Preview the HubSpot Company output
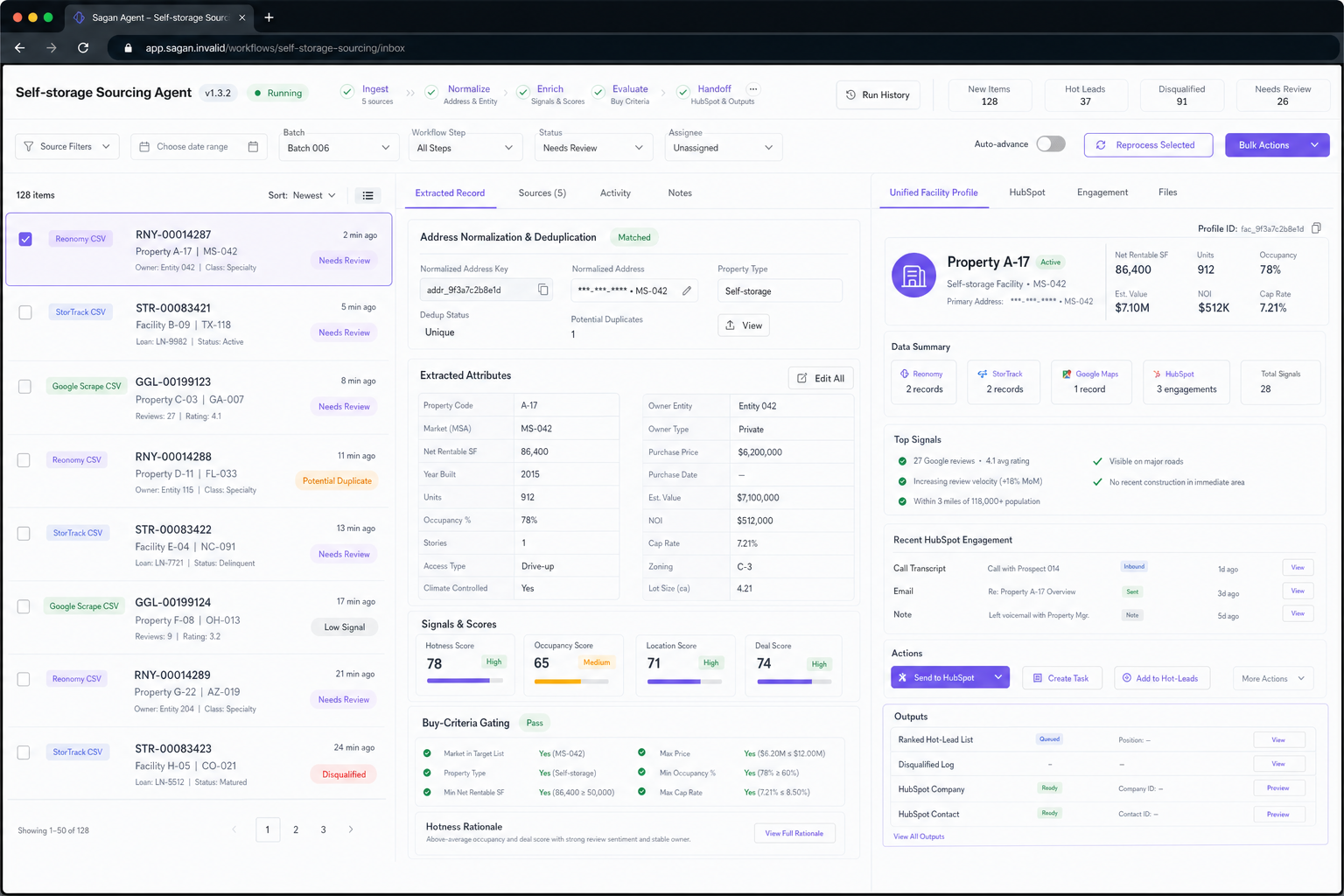This screenshot has width=1344, height=896. click(1278, 788)
